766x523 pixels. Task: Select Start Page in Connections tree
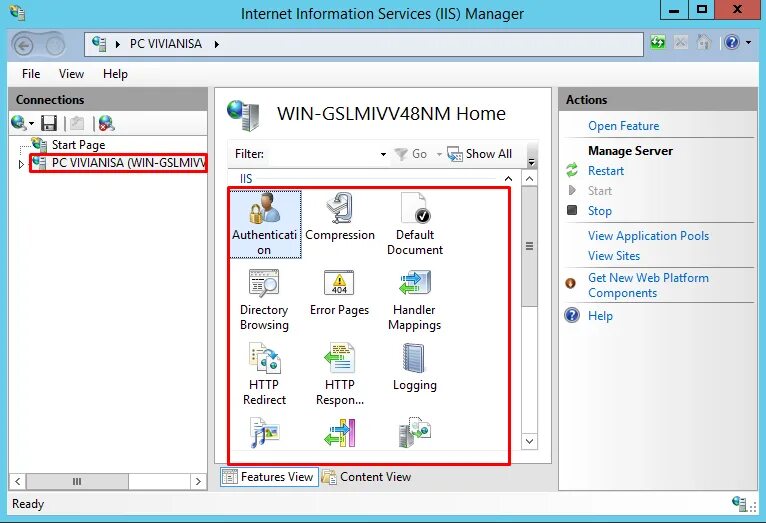(78, 145)
